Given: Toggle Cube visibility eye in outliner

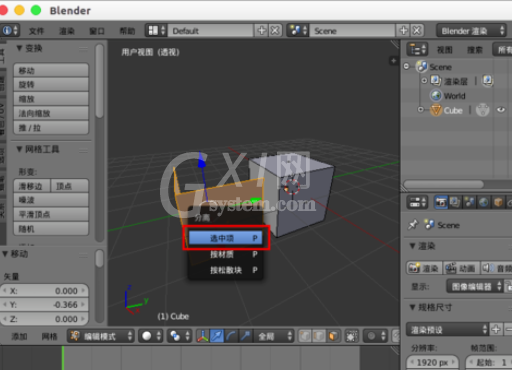Looking at the screenshot, I should (501, 110).
